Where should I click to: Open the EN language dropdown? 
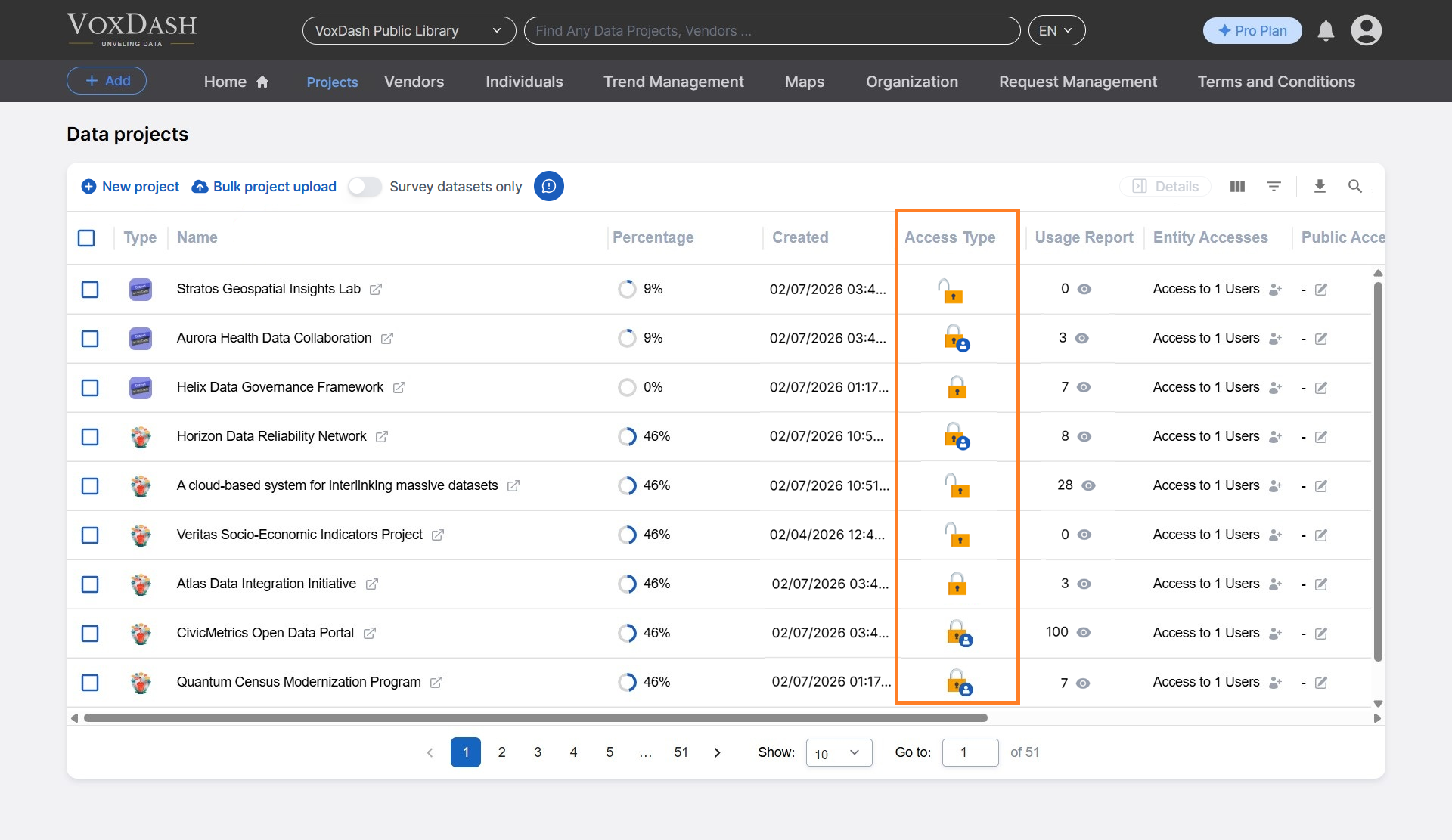[x=1056, y=30]
